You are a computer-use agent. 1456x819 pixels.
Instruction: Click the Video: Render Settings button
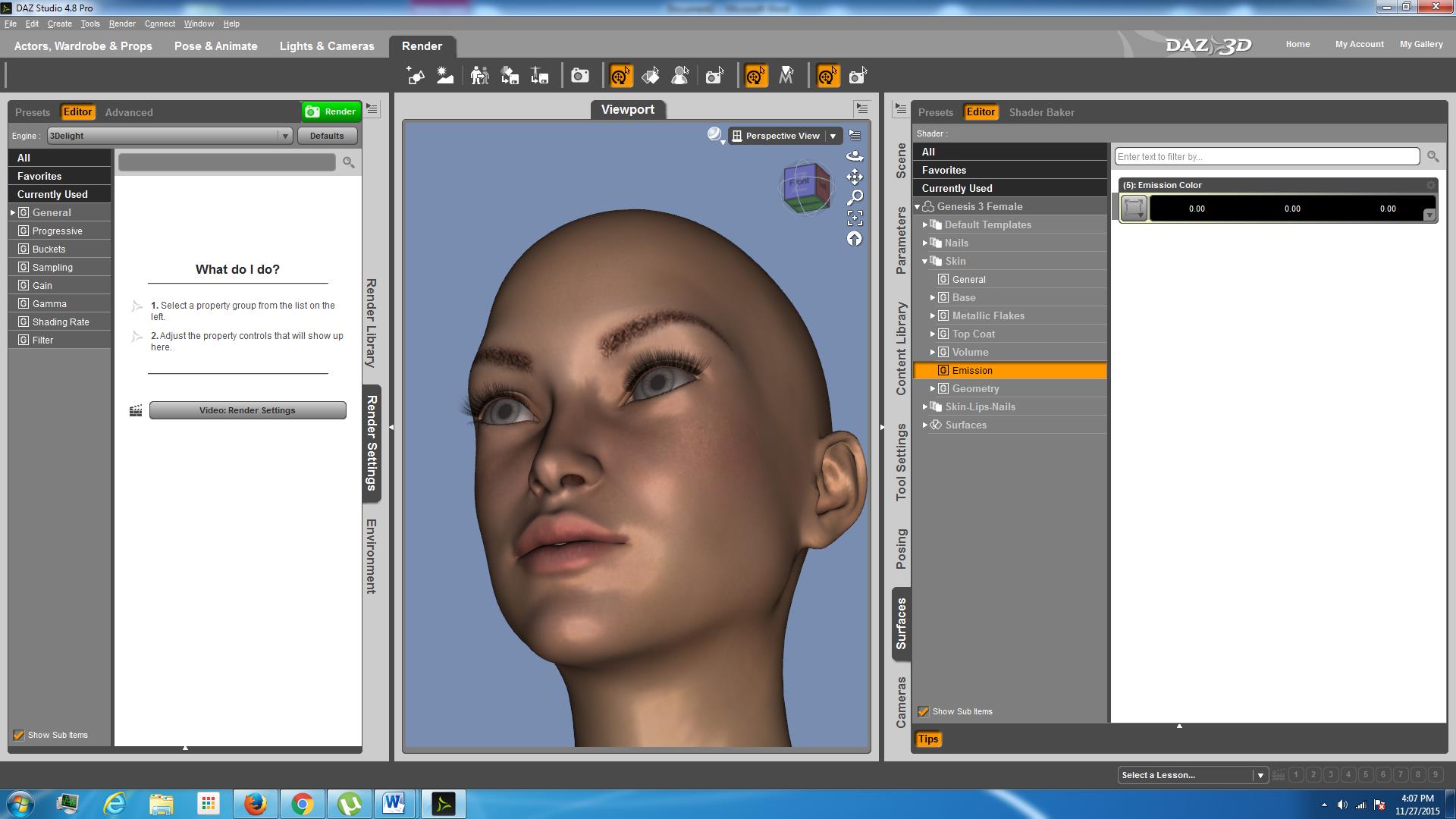[x=247, y=410]
